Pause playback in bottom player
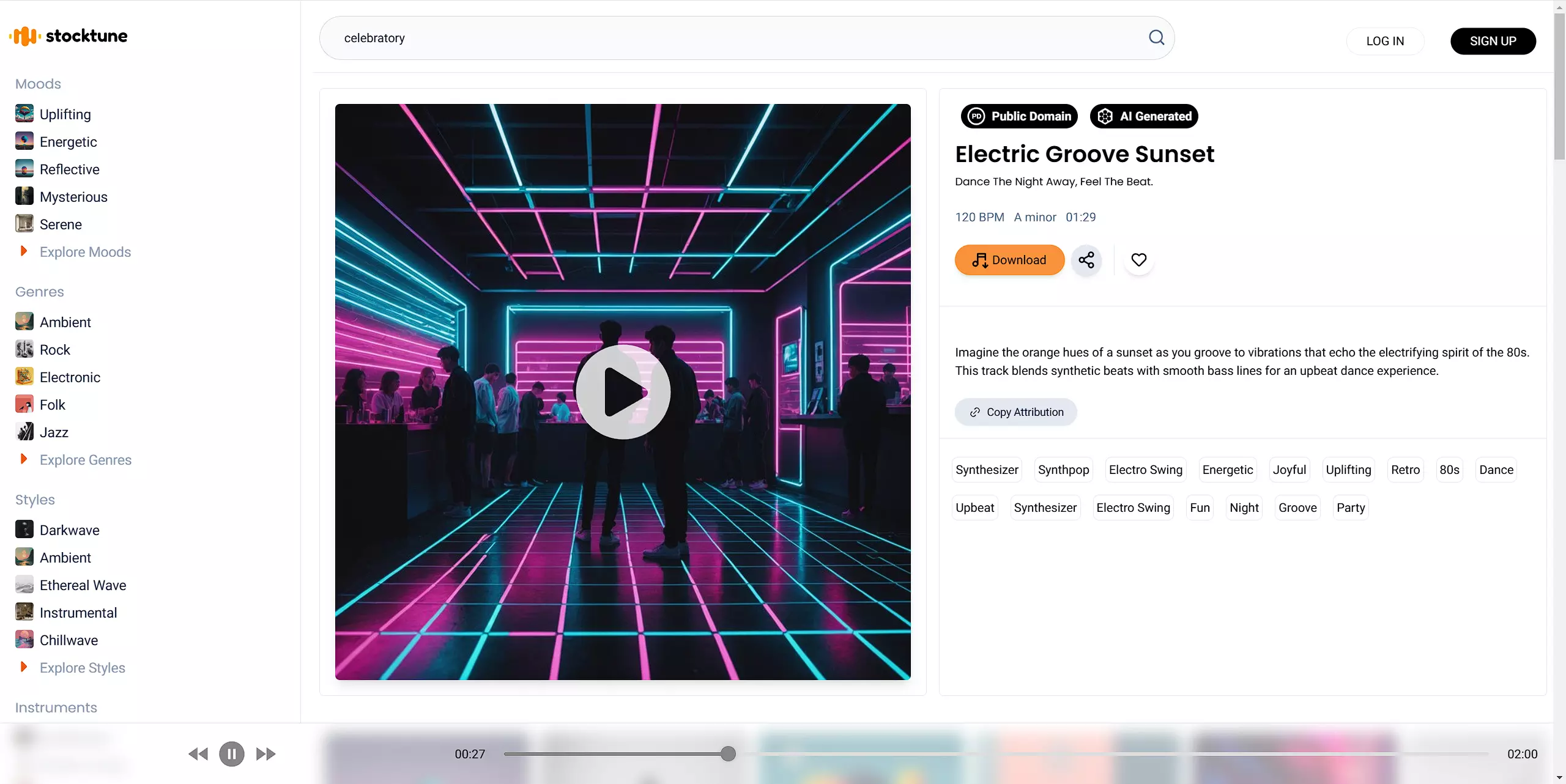1566x784 pixels. (x=232, y=753)
